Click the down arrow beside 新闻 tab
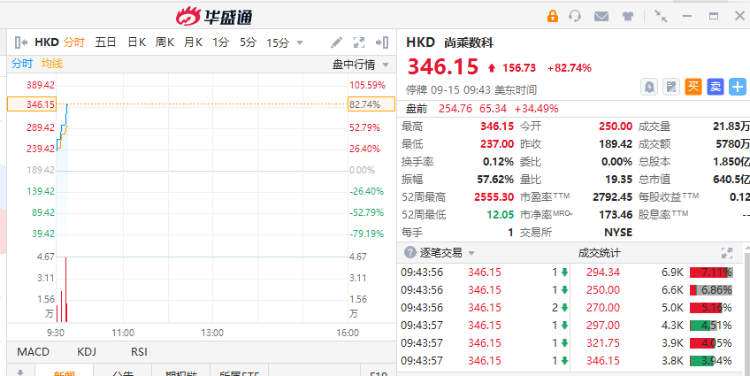Screen dimensions: 750x376 click(x=21, y=372)
